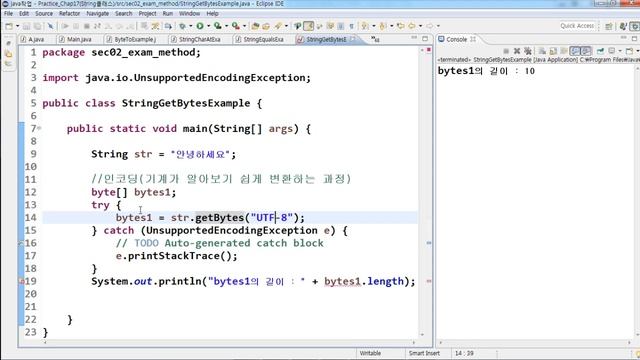Toggle Show Console on Standard Error
This screenshot has width=640, height=360.
point(586,51)
